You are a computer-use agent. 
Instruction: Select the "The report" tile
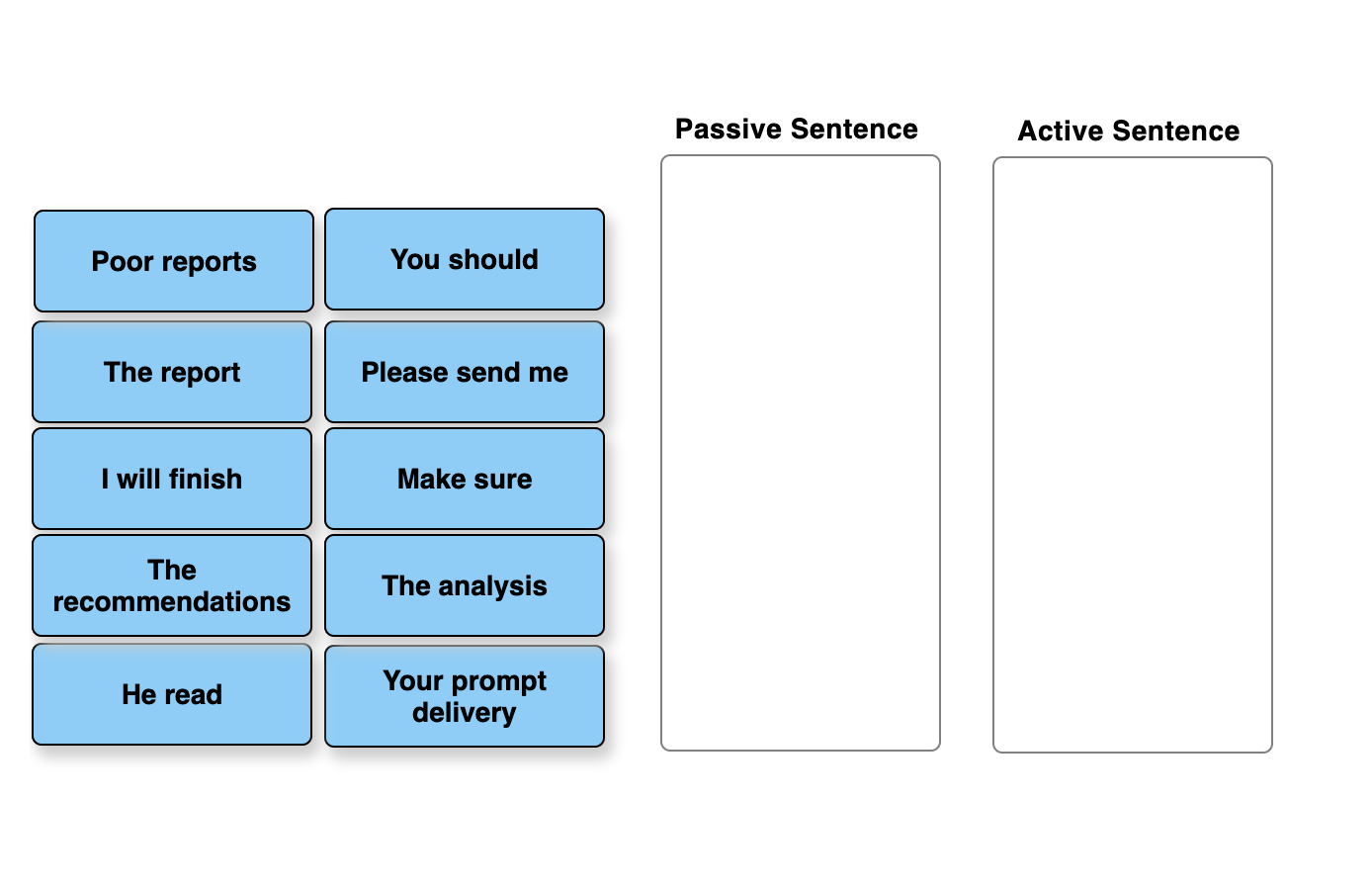point(172,372)
